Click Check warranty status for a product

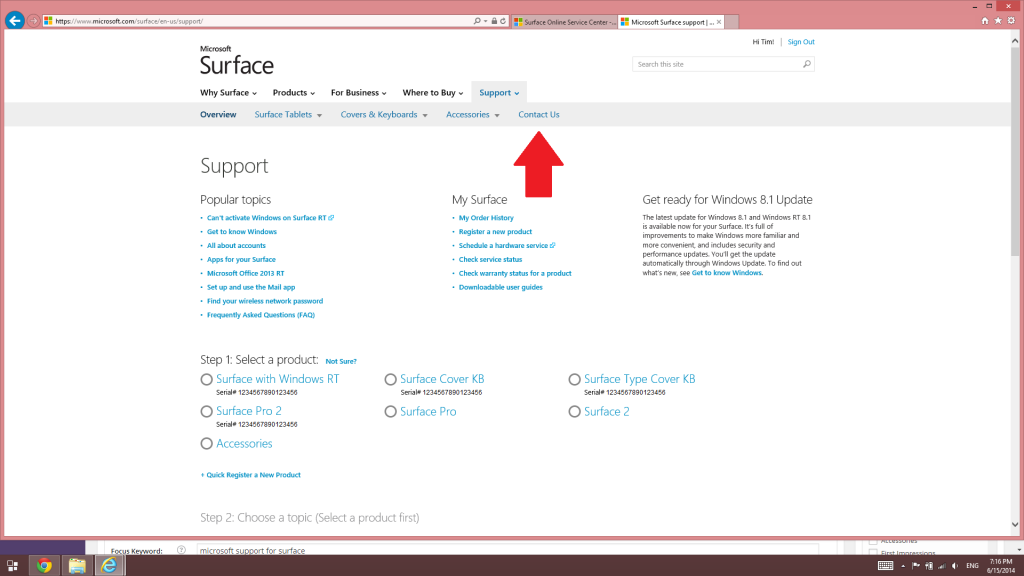tap(515, 273)
